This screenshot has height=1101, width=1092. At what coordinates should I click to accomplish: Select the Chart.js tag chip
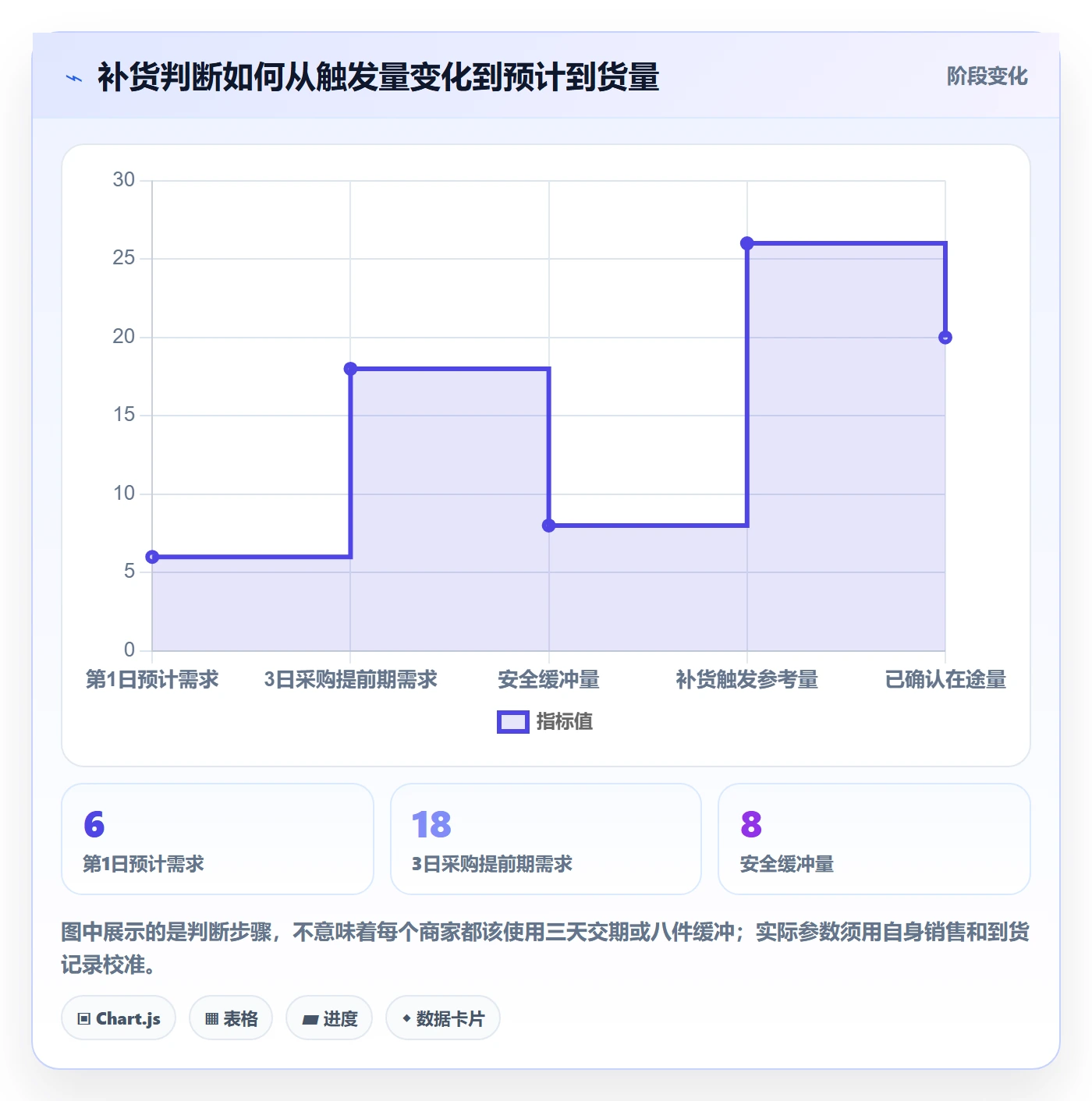click(119, 1018)
